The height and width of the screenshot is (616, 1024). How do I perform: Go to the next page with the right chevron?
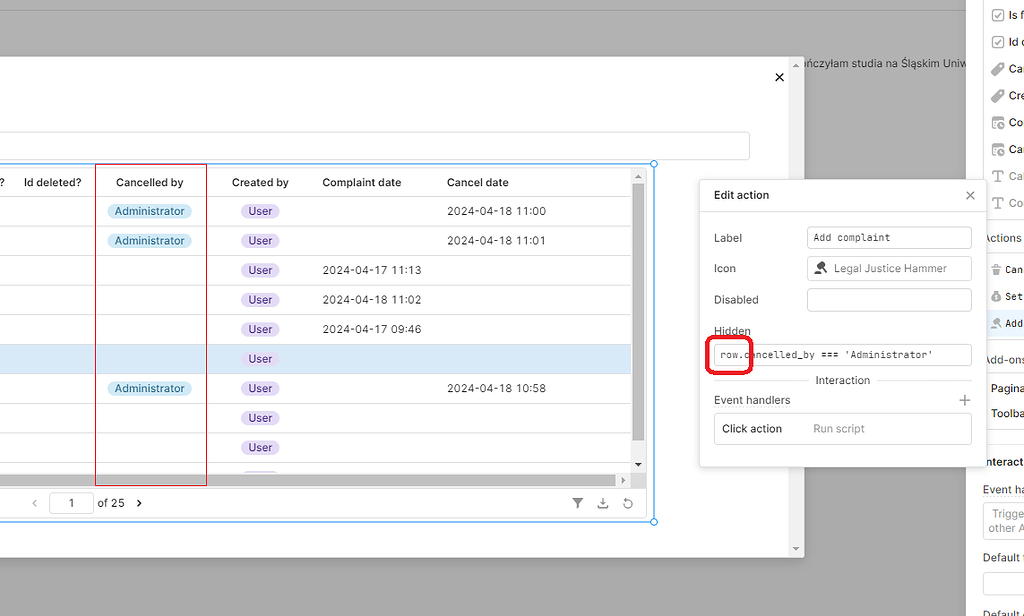(139, 503)
